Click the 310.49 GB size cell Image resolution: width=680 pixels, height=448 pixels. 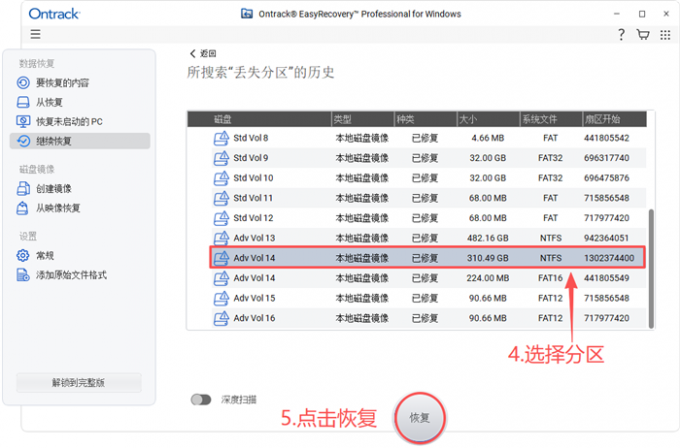pos(487,258)
